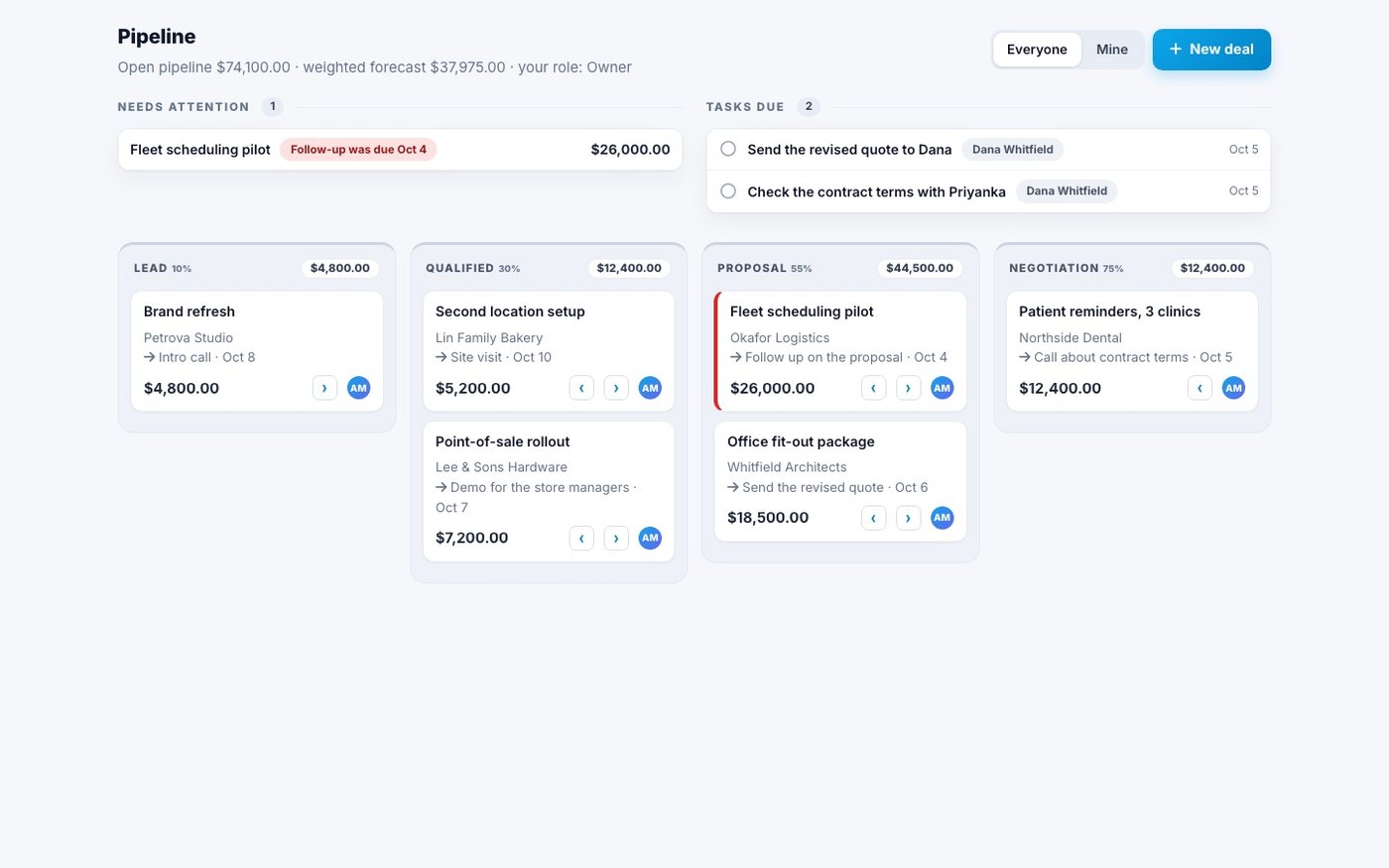Click 'Send the revised quote to Dana' task text
The image size is (1389, 868).
pyautogui.click(x=849, y=150)
